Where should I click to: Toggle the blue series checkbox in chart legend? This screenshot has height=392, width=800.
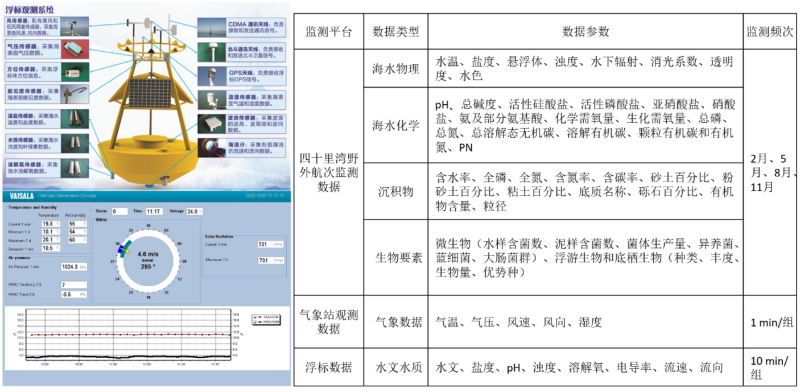click(256, 322)
